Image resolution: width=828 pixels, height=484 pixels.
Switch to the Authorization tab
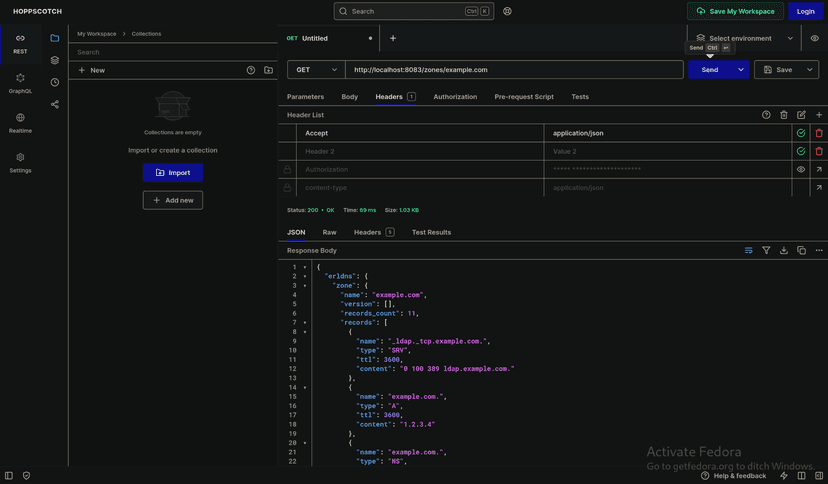[455, 97]
